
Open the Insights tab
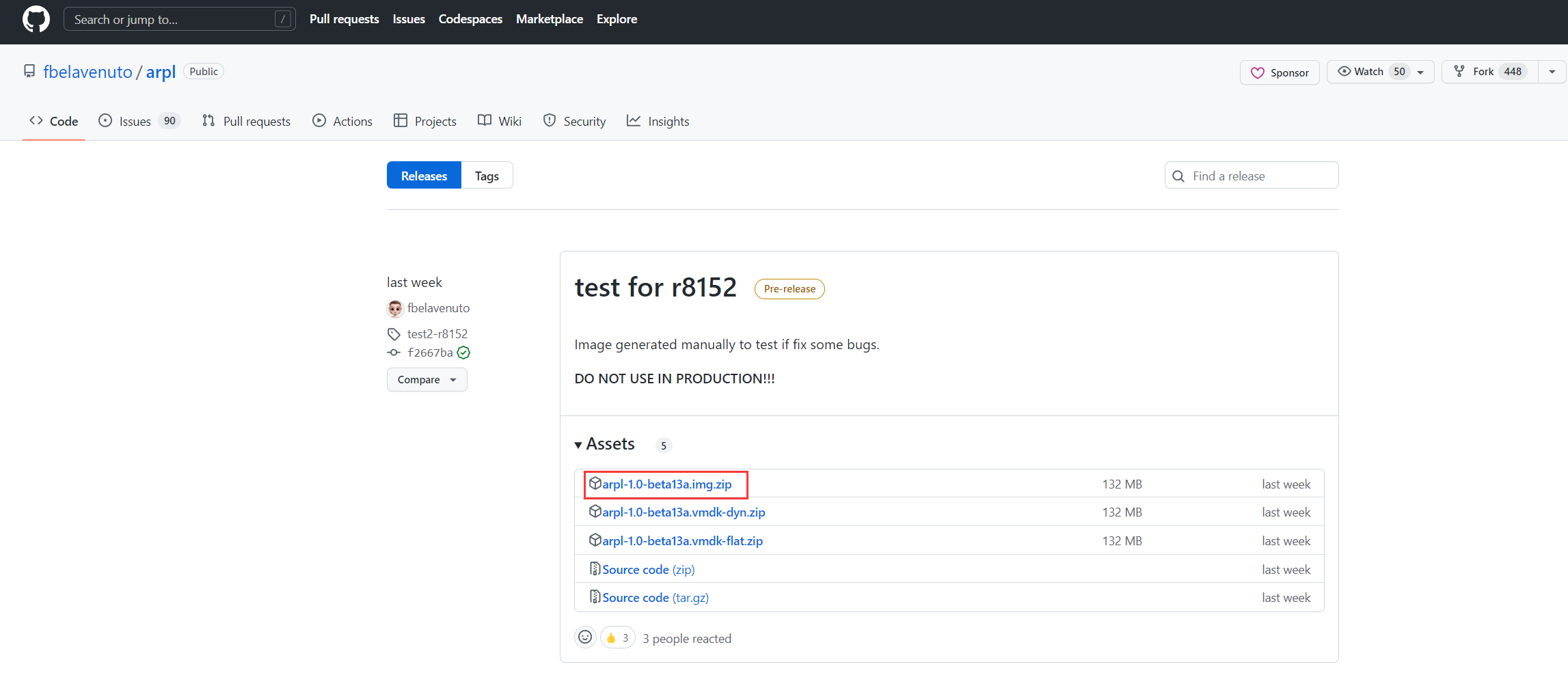click(658, 121)
